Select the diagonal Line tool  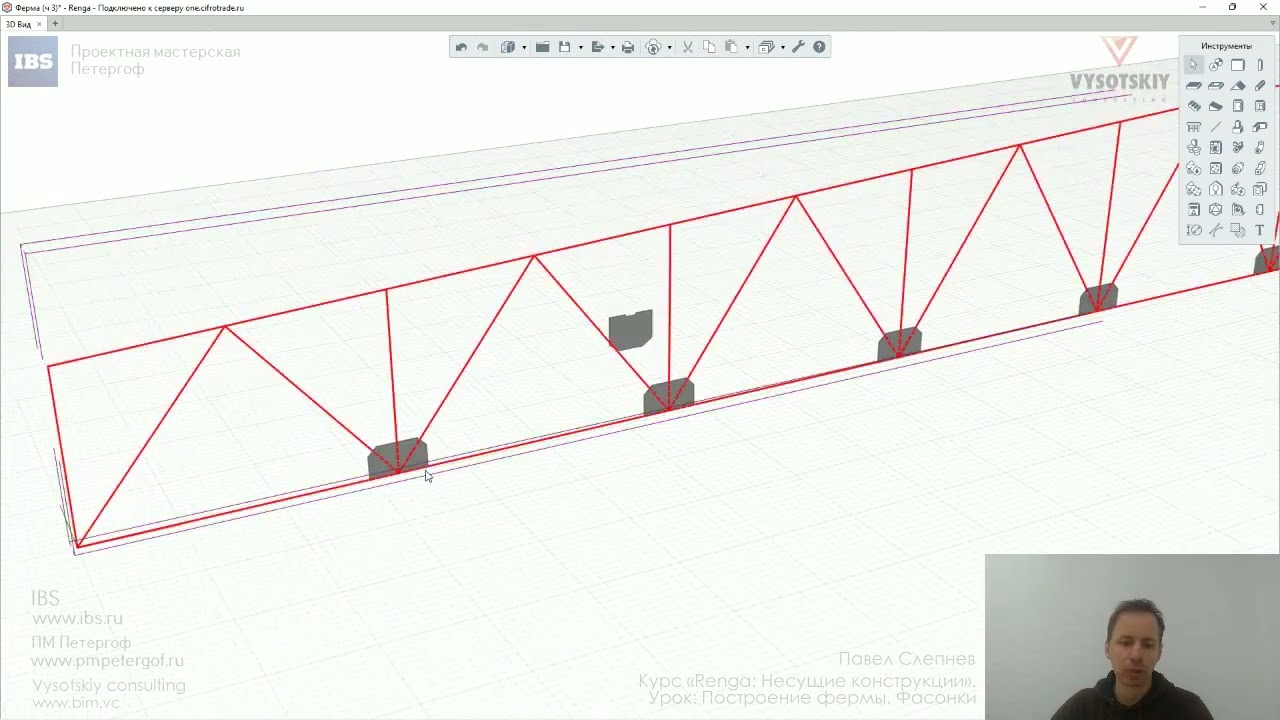click(x=1216, y=127)
